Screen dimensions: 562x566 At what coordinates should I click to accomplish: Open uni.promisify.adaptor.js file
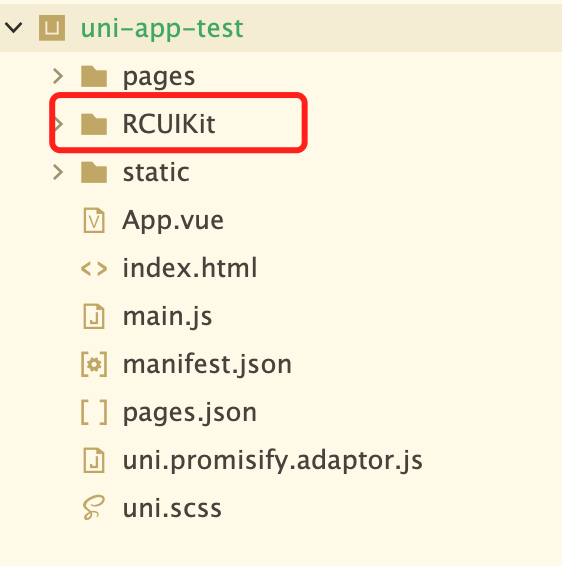pos(273,460)
